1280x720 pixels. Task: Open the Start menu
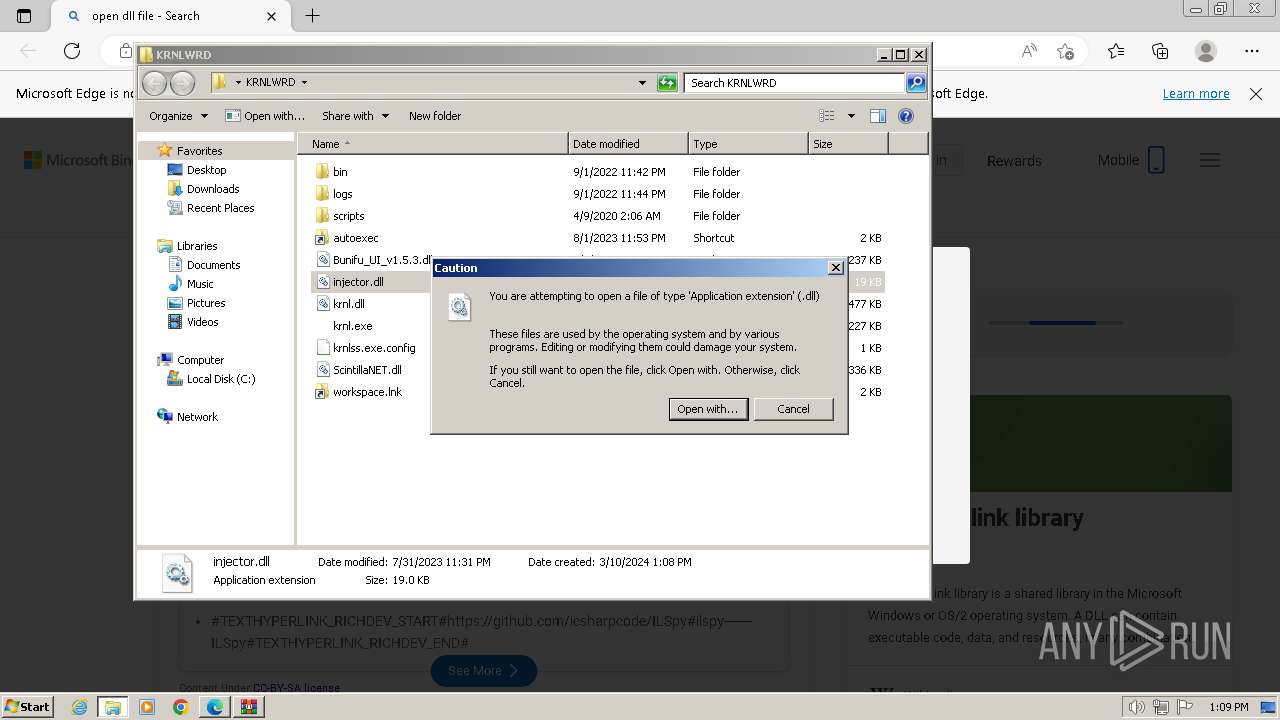28,706
